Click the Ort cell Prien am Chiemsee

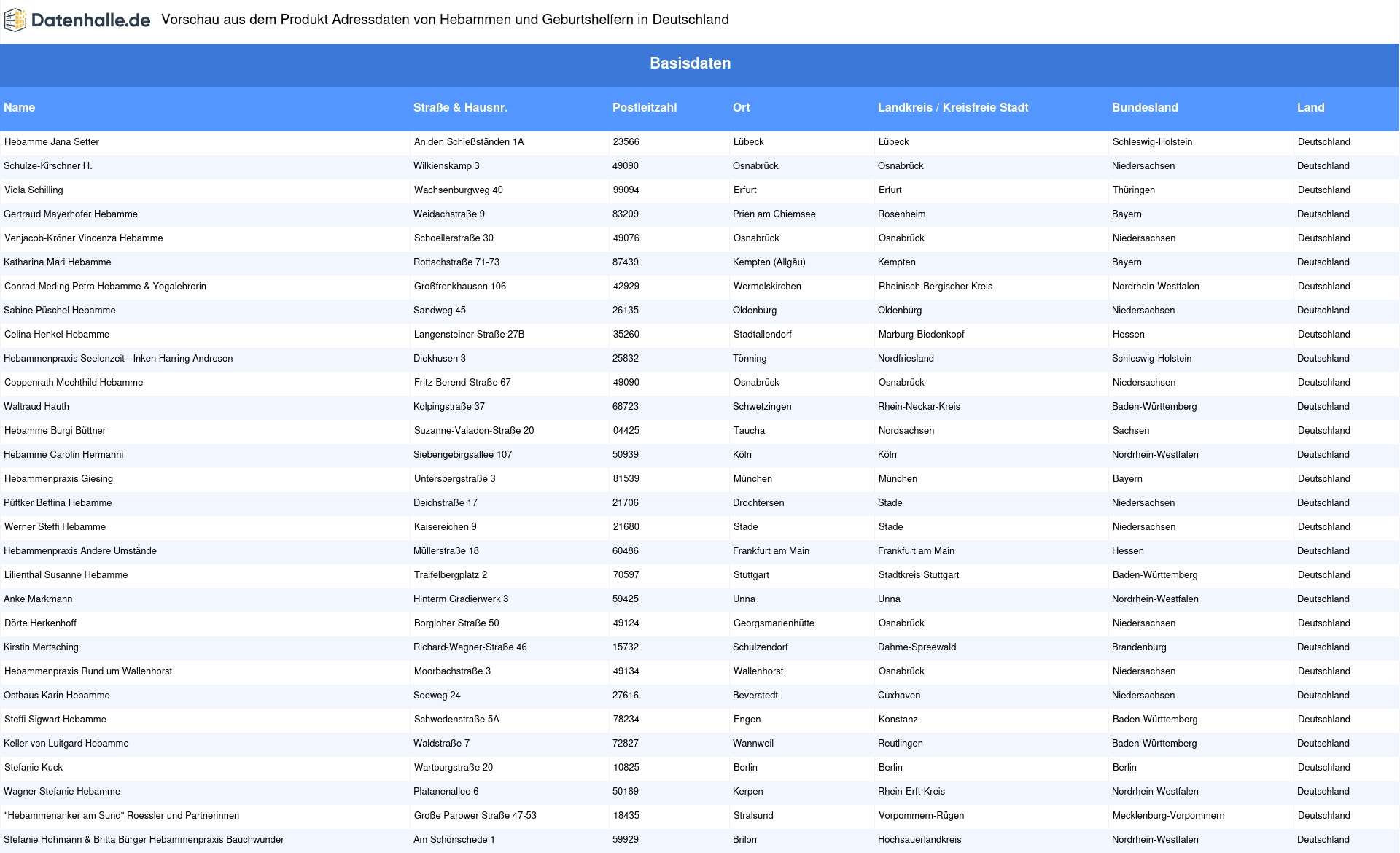click(774, 214)
